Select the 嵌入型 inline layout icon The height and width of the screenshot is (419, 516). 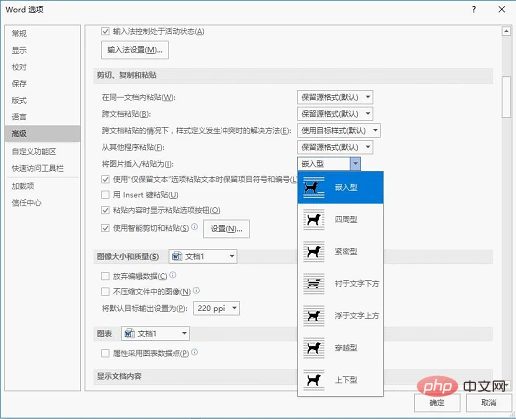click(314, 187)
